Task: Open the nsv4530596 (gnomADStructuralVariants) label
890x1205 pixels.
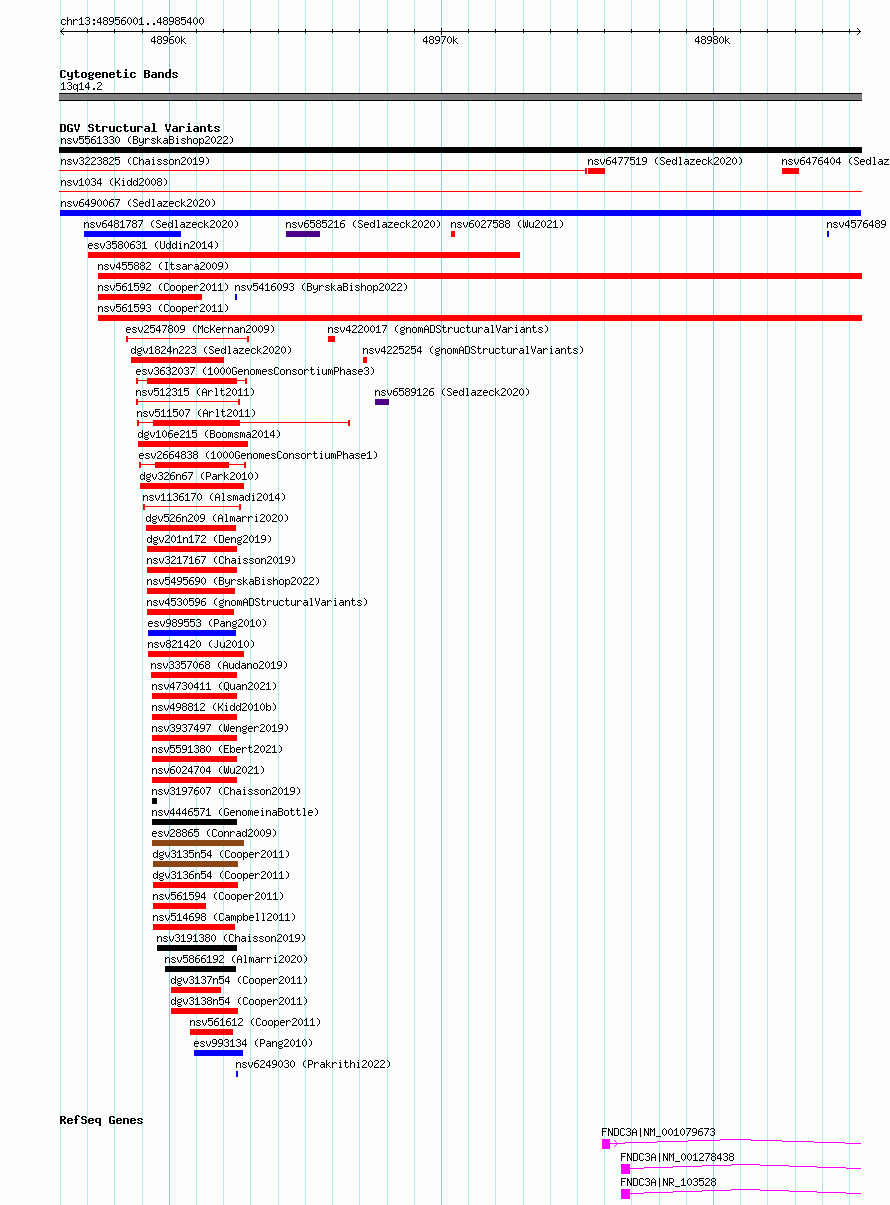Action: (x=257, y=602)
